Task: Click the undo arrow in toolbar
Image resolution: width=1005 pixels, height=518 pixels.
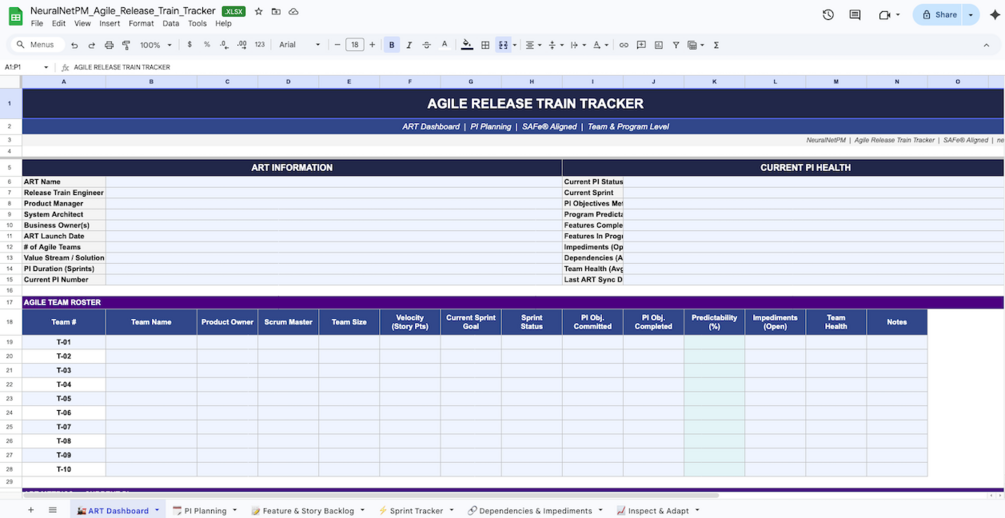Action: click(75, 45)
